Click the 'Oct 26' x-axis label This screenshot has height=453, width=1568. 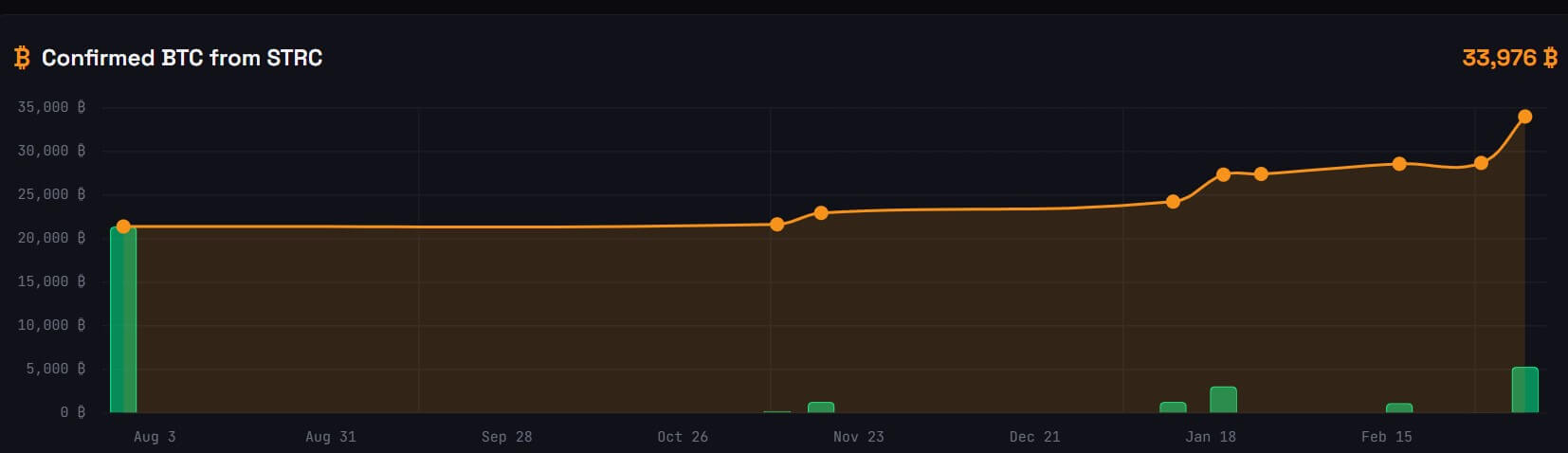pyautogui.click(x=683, y=437)
